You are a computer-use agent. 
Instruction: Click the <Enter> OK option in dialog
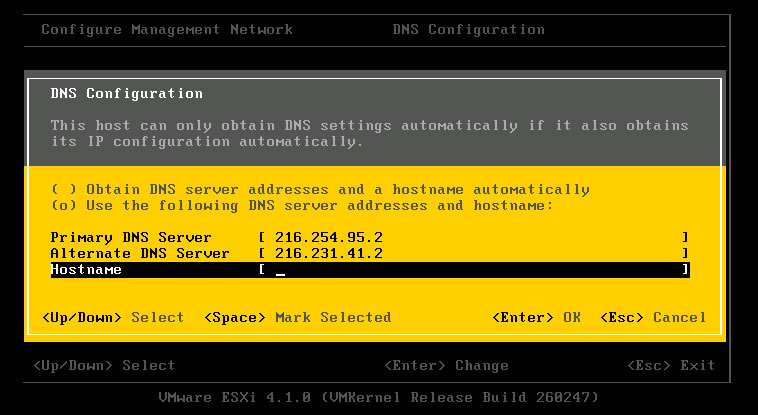click(x=536, y=317)
